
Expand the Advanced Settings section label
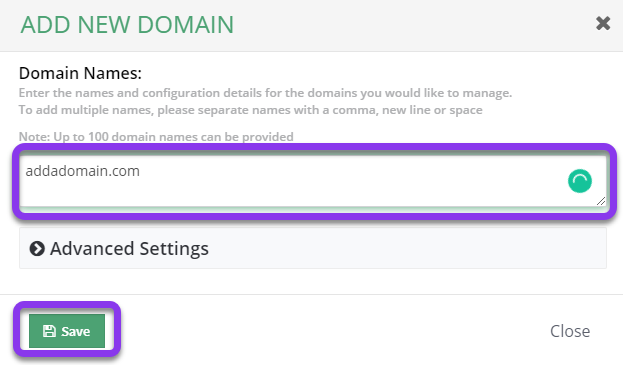[x=129, y=249]
